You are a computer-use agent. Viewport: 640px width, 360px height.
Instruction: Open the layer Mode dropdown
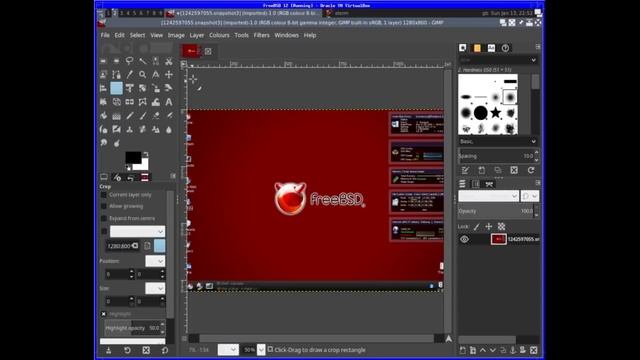click(489, 196)
